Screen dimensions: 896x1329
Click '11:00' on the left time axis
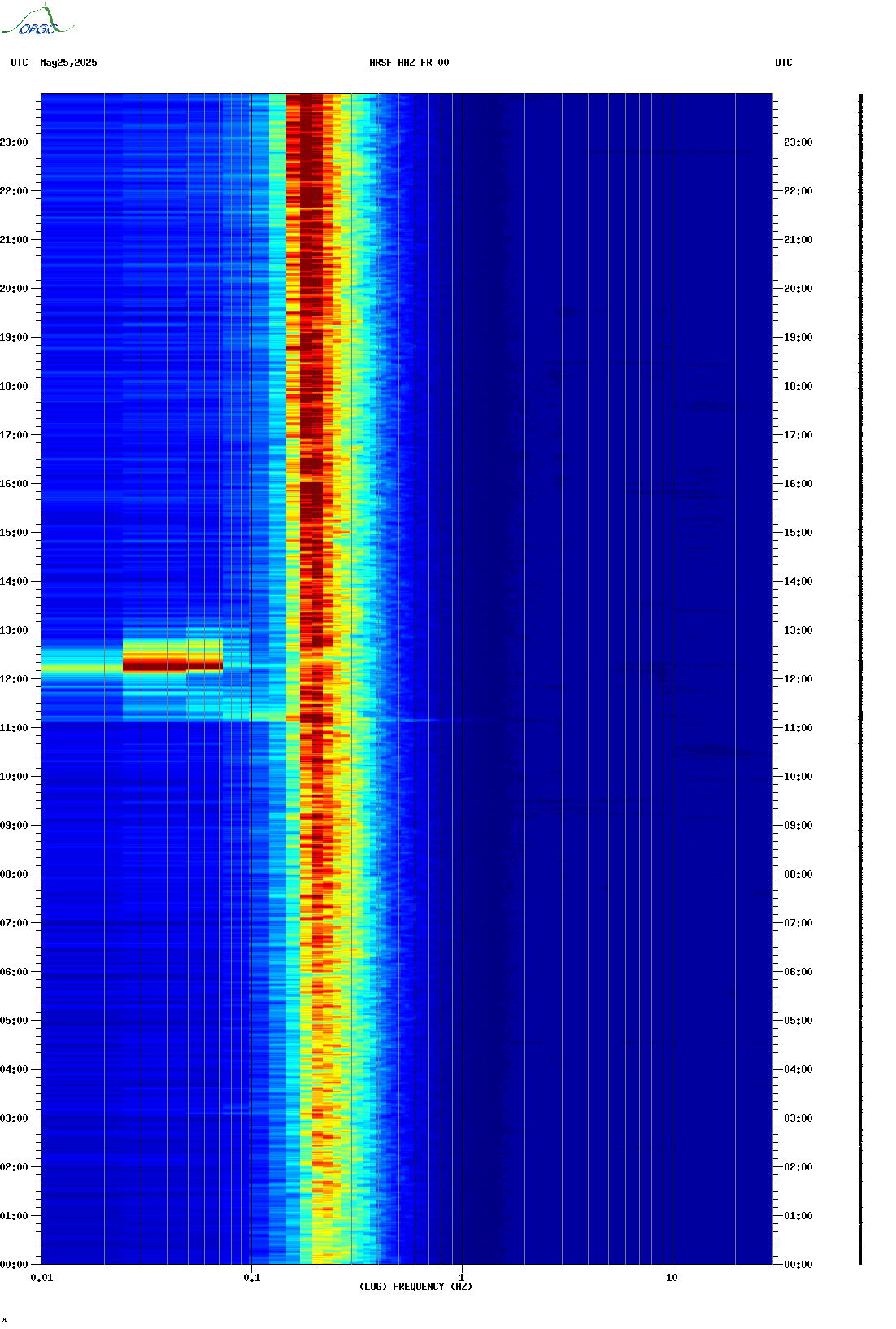pyautogui.click(x=14, y=728)
